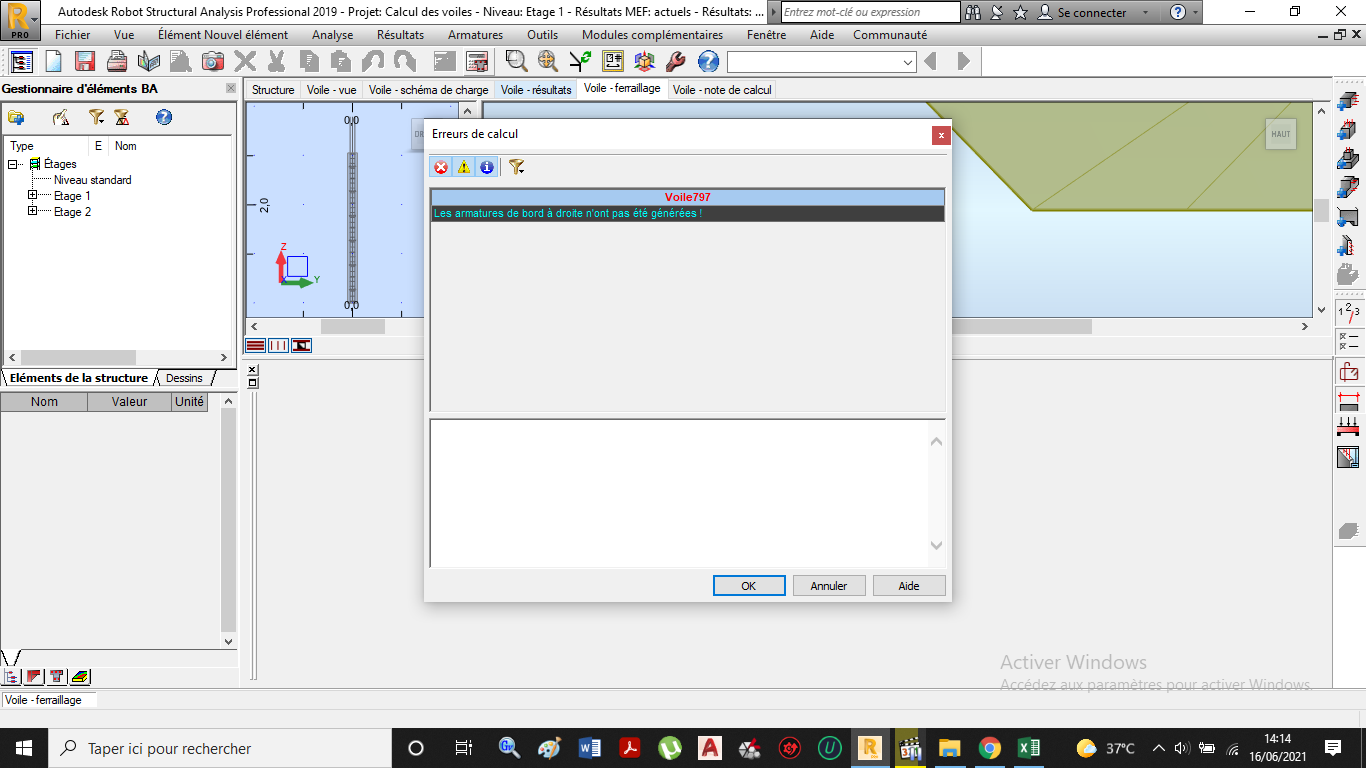Open the Modules complémentaires menu
Screen dimensions: 1366x768
(652, 35)
